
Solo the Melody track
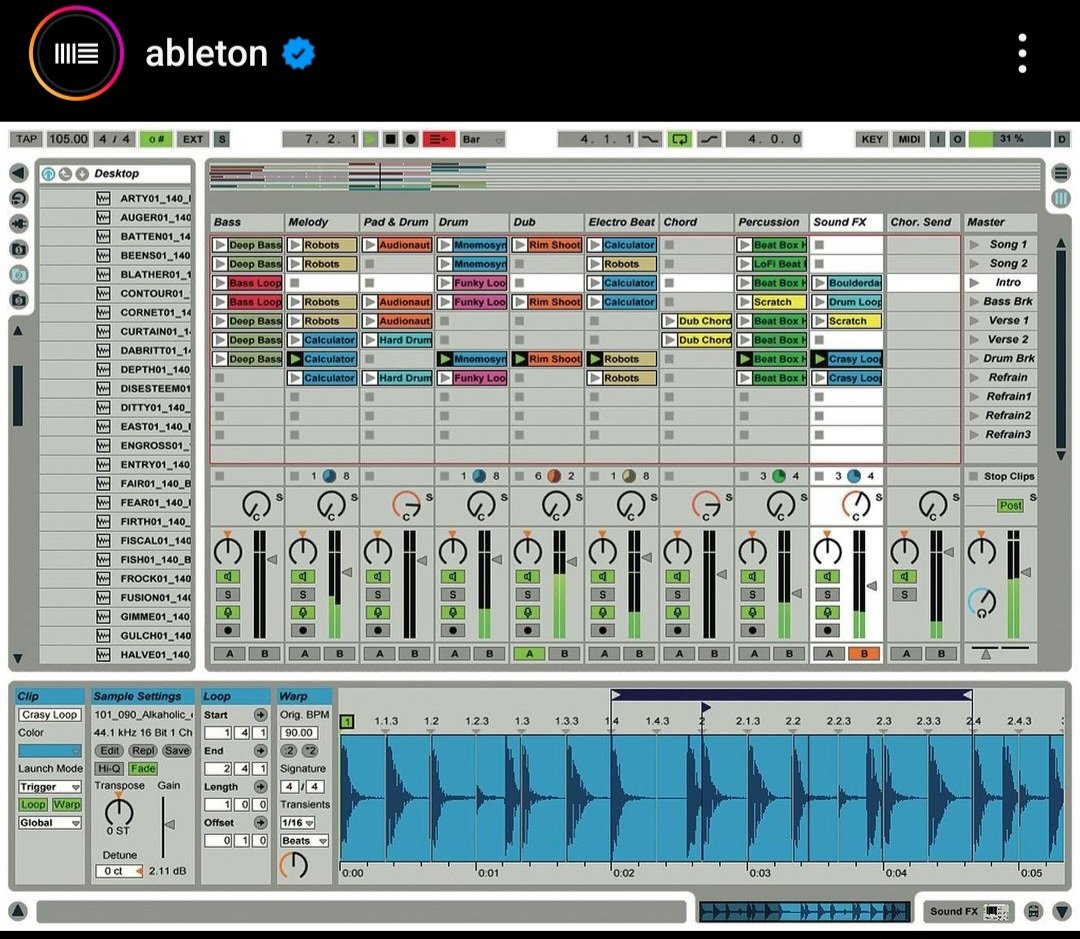point(302,595)
